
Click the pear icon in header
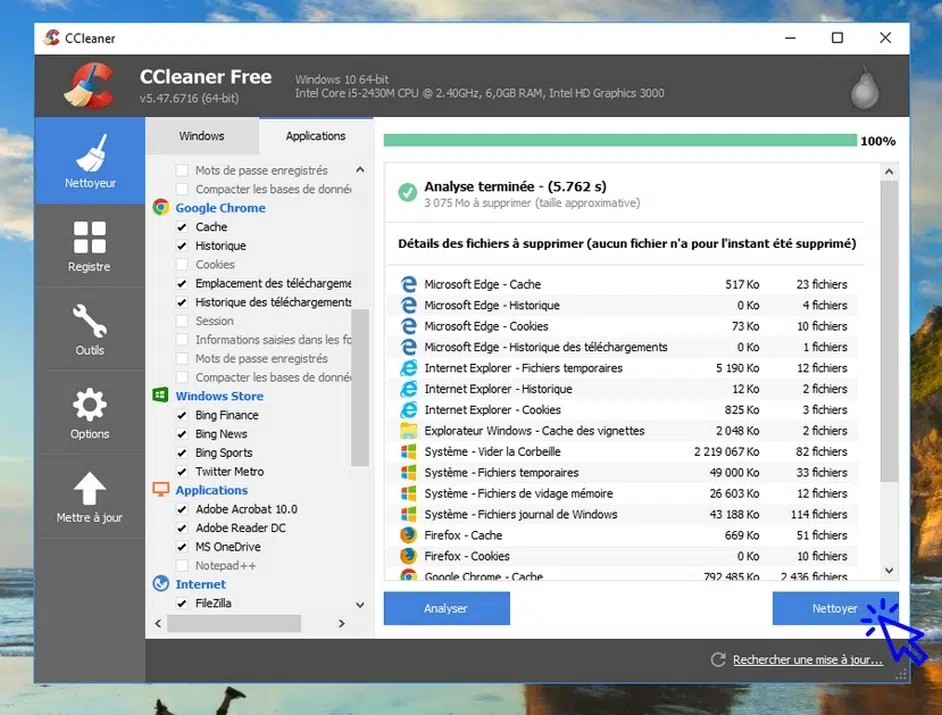click(x=865, y=89)
